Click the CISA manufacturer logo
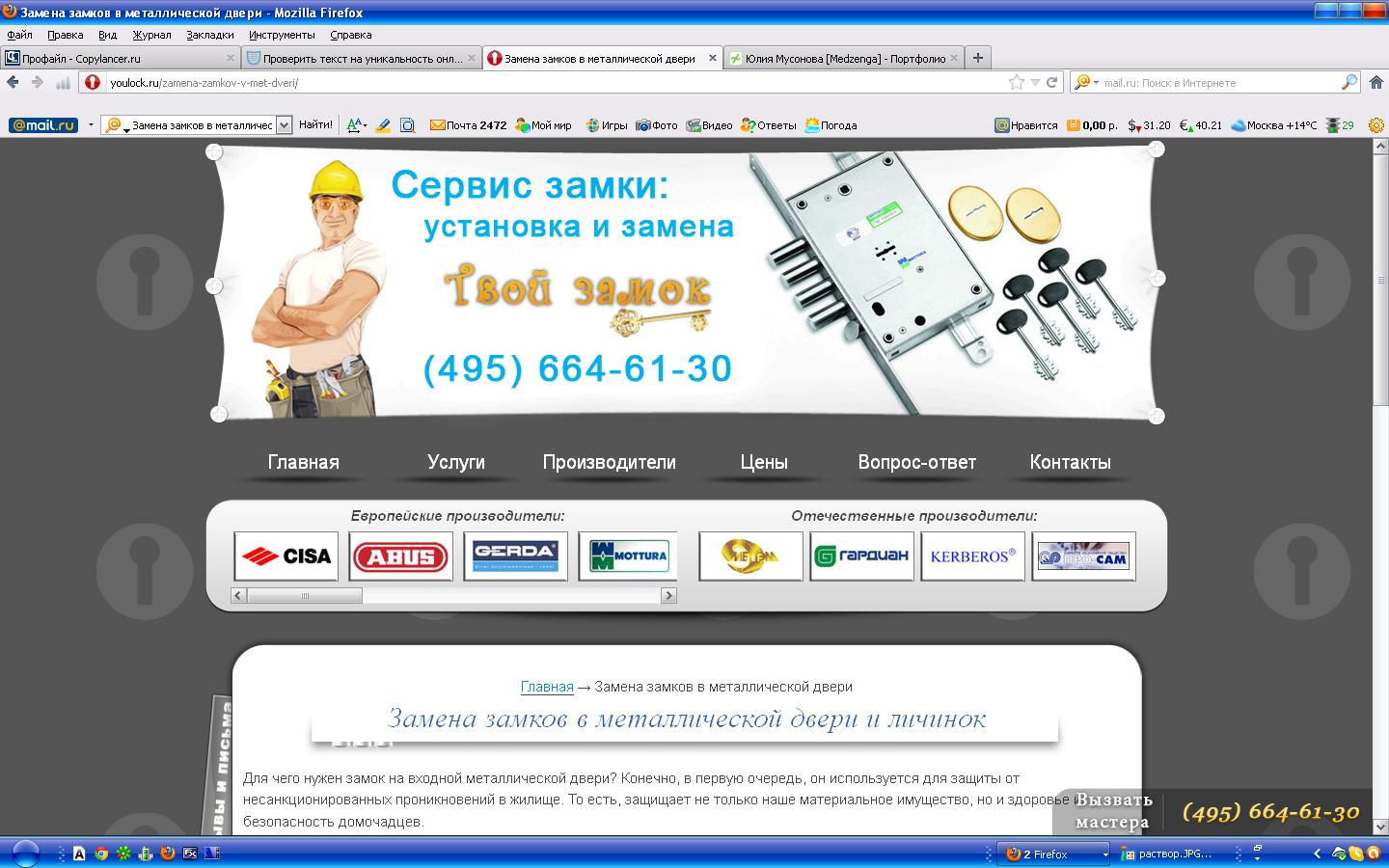Screen dimensions: 1389x868 coord(286,556)
